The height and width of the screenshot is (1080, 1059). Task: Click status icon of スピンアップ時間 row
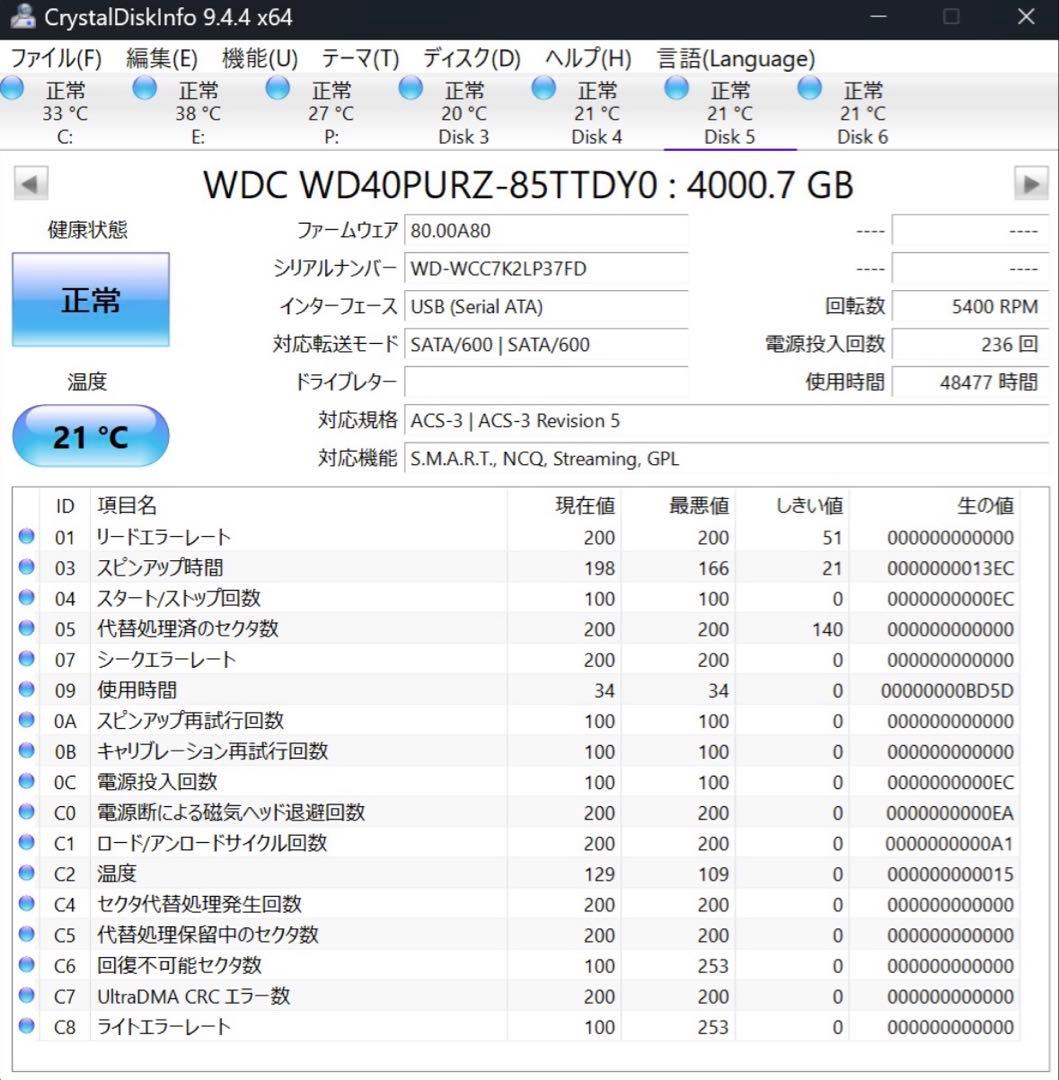[x=26, y=567]
